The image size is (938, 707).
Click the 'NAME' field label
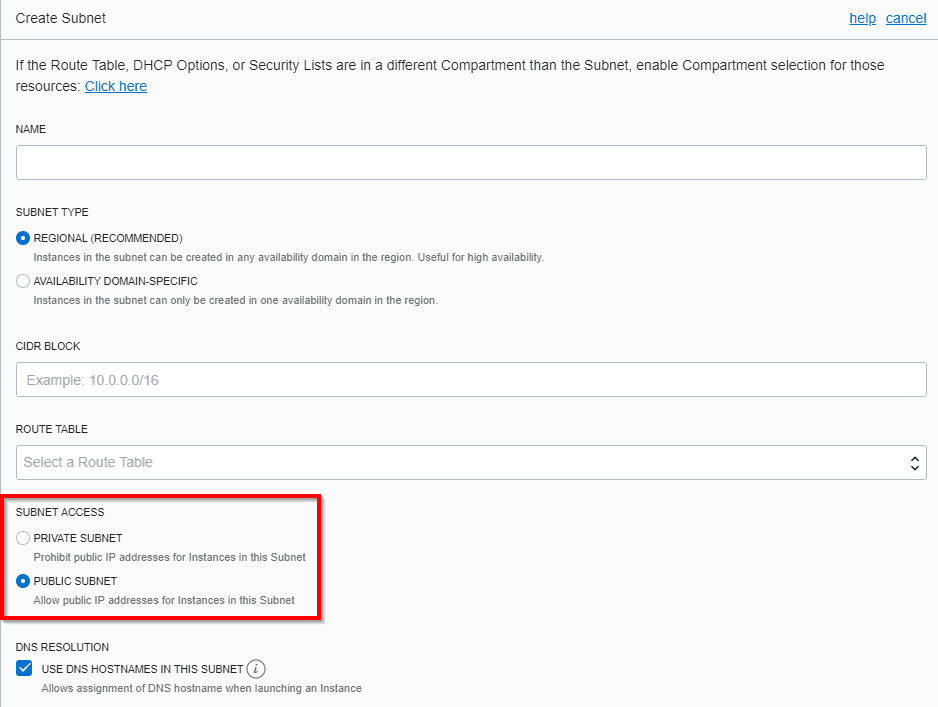[x=31, y=129]
